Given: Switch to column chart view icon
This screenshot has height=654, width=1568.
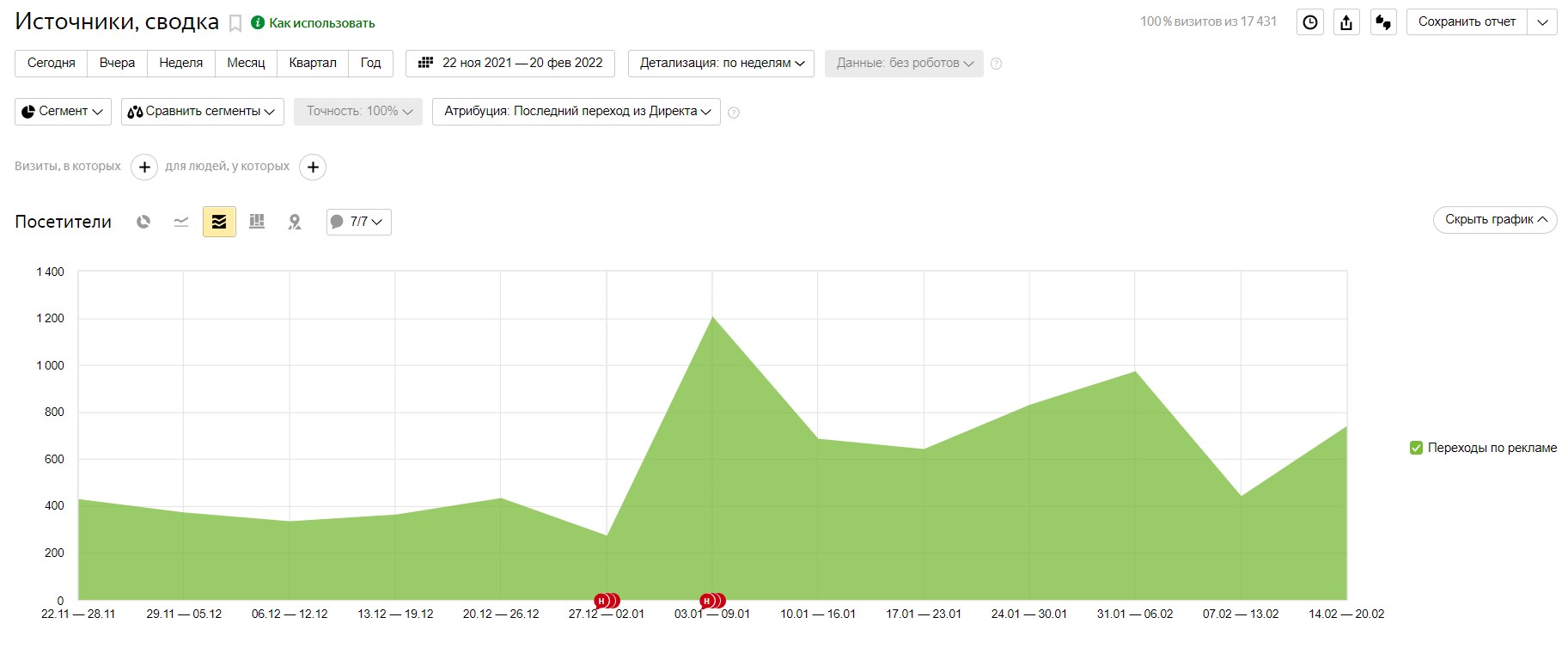Looking at the screenshot, I should point(257,222).
